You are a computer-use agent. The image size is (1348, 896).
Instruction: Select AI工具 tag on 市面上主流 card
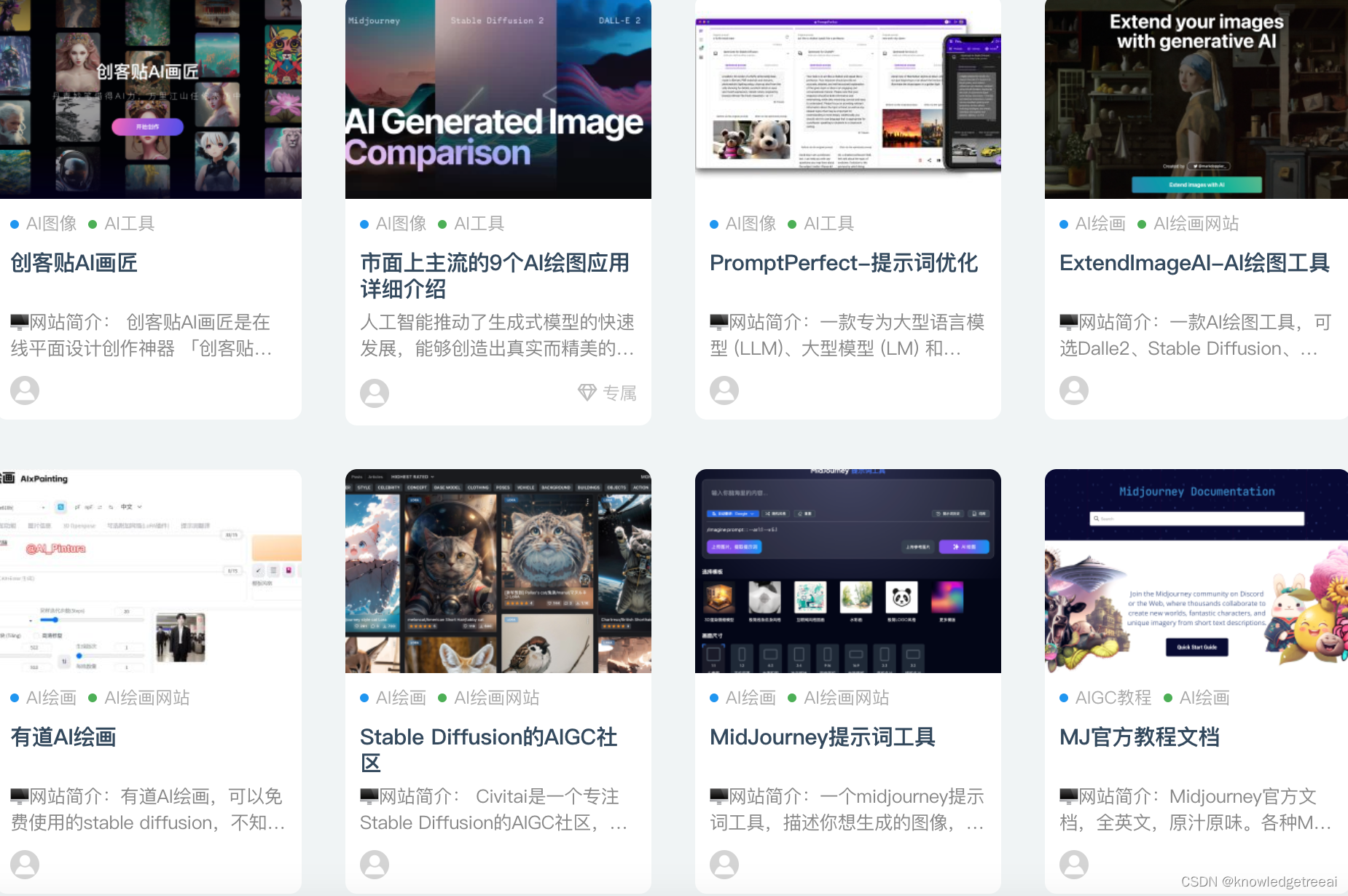click(x=479, y=224)
